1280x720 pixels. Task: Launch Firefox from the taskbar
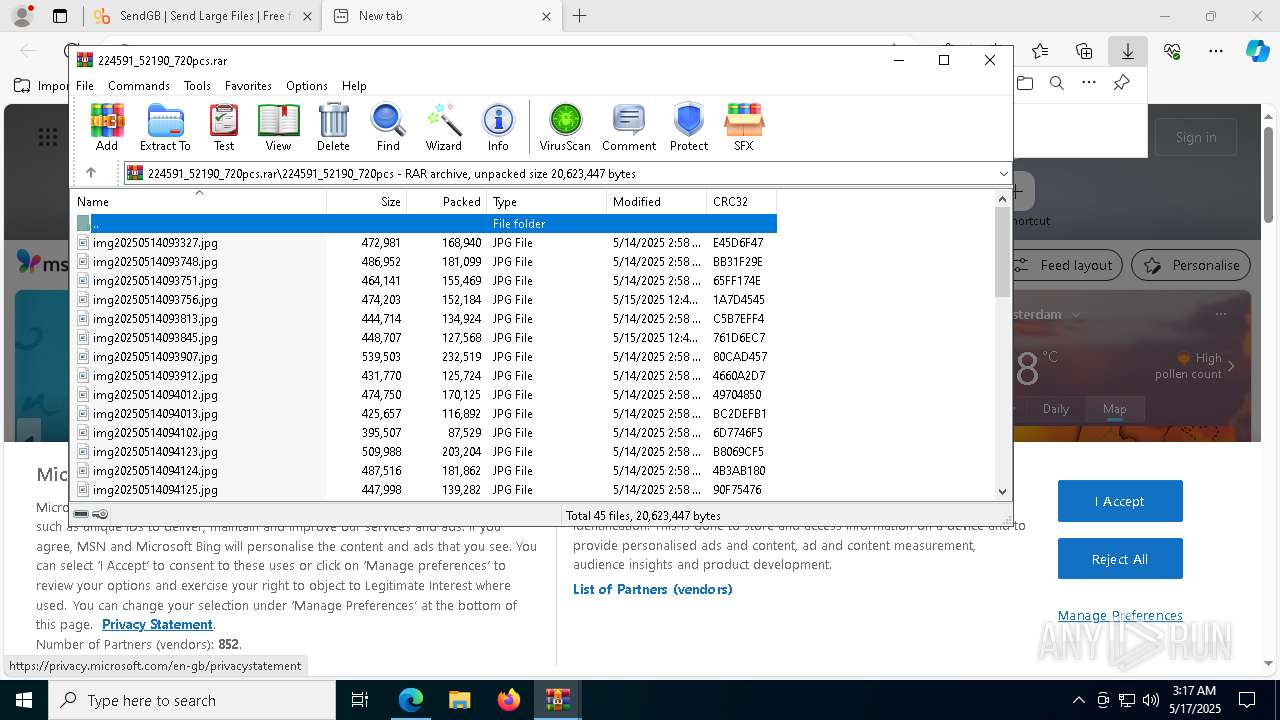pos(509,700)
